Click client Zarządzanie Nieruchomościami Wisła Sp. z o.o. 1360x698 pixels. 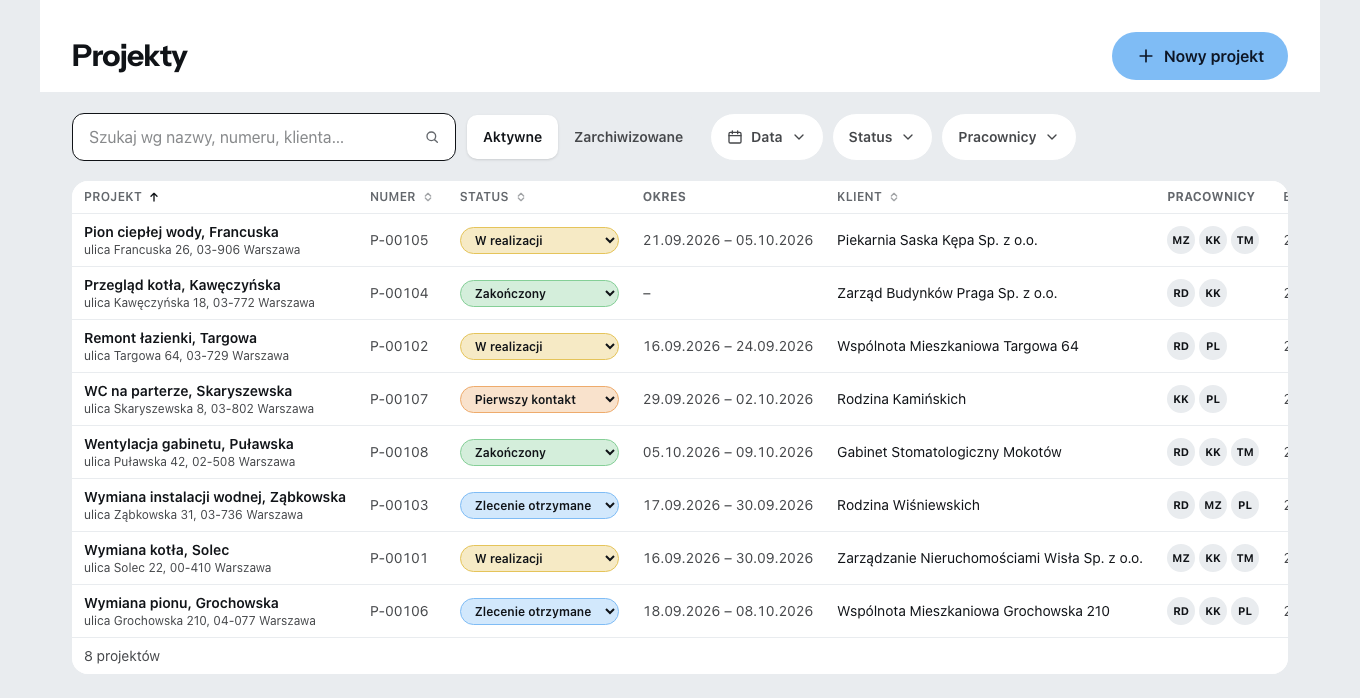click(x=990, y=558)
